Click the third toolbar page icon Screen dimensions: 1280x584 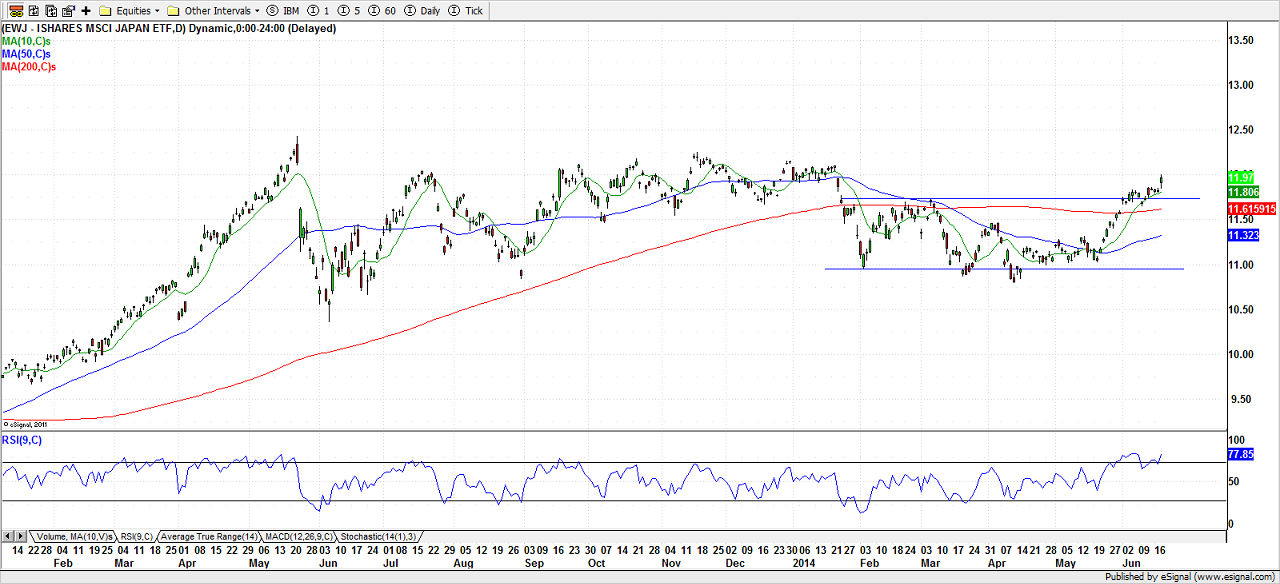click(x=51, y=11)
